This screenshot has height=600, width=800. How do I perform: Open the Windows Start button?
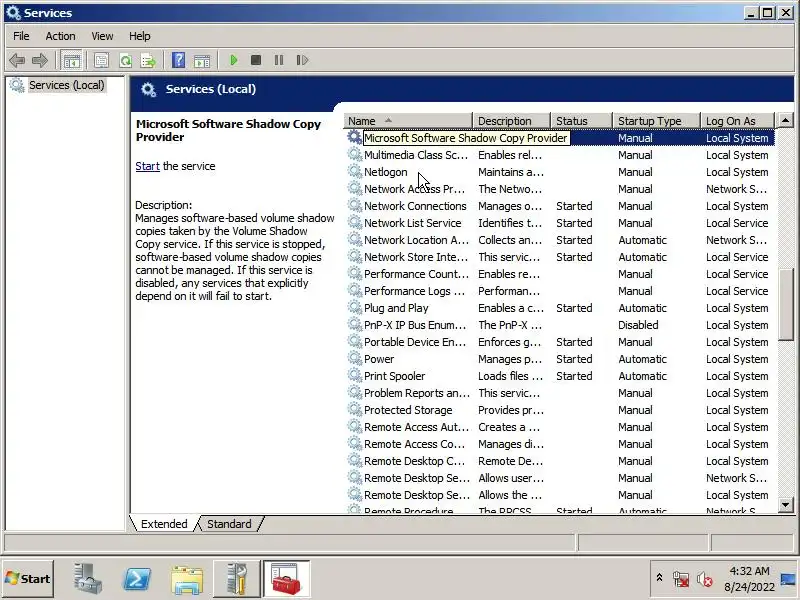28,579
